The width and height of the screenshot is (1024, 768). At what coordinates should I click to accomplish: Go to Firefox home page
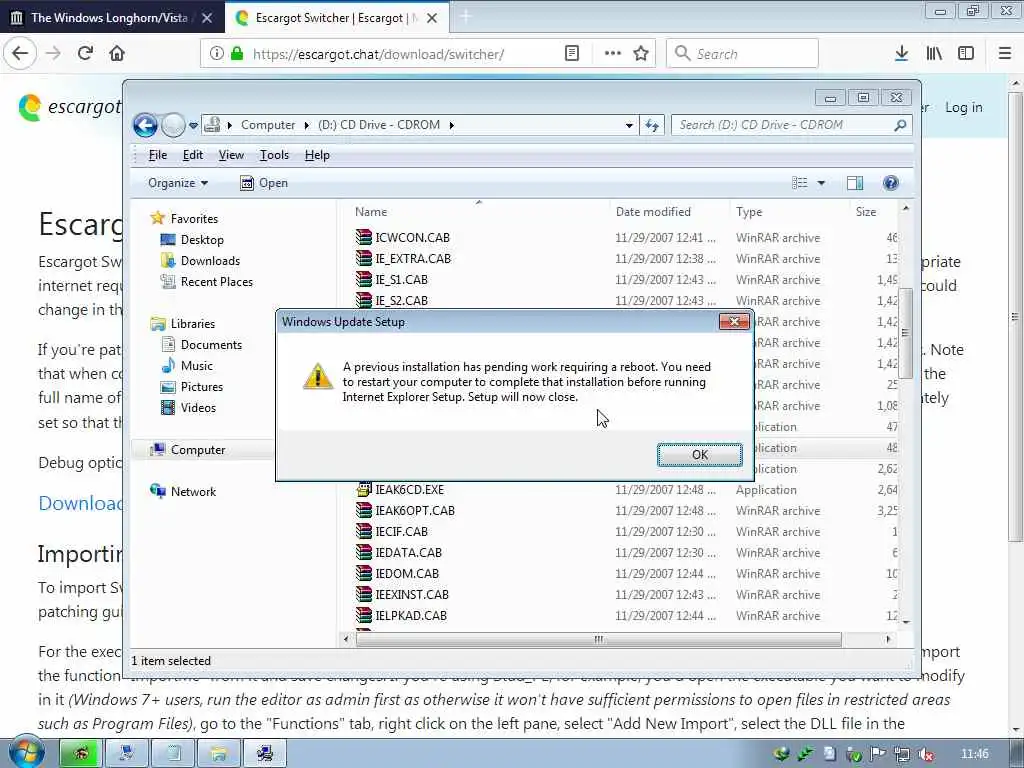point(117,54)
